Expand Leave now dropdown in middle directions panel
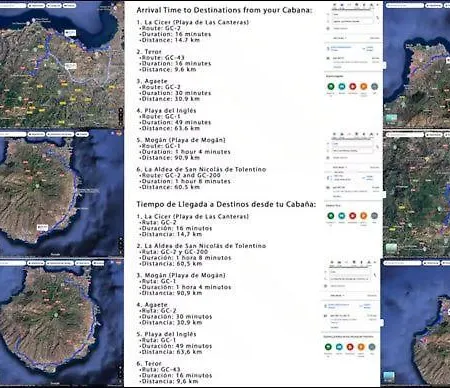 click(x=340, y=167)
